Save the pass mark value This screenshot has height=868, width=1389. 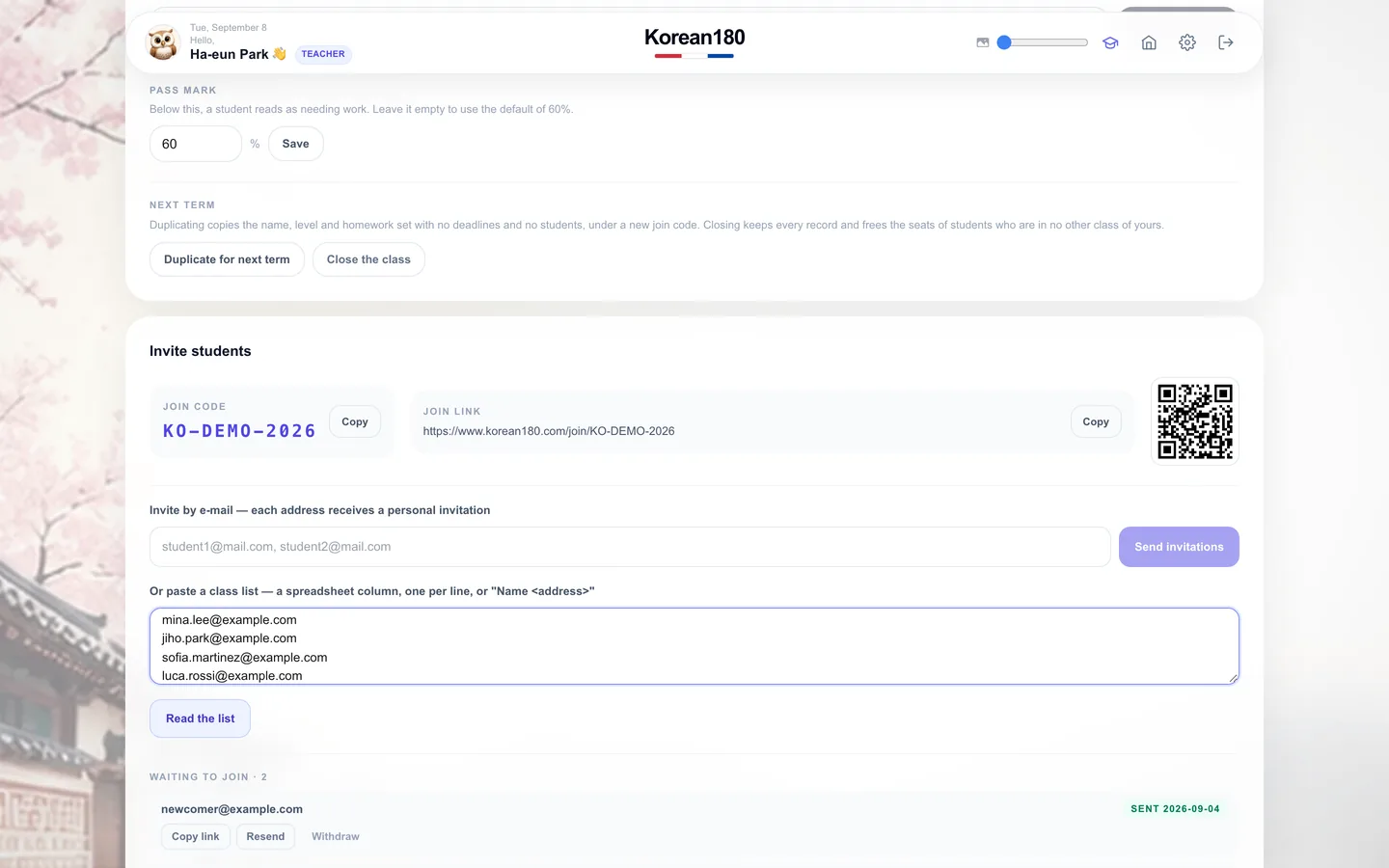296,144
